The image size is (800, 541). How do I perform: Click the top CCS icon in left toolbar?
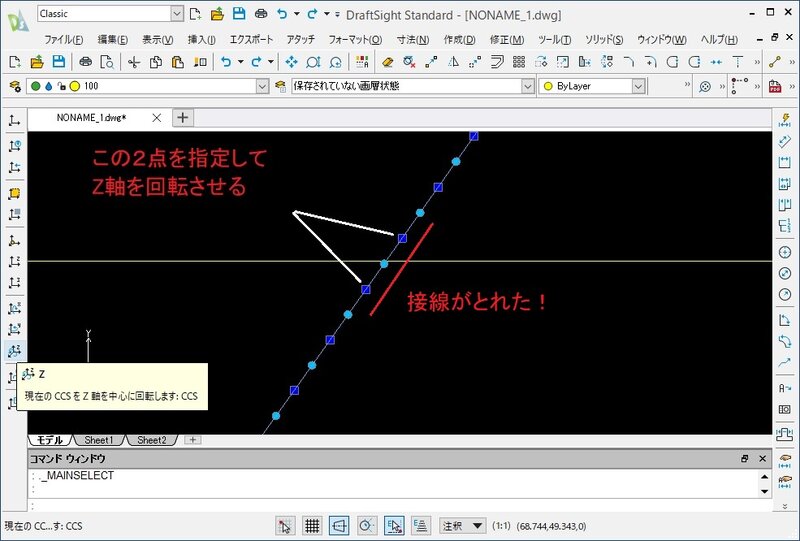point(14,120)
